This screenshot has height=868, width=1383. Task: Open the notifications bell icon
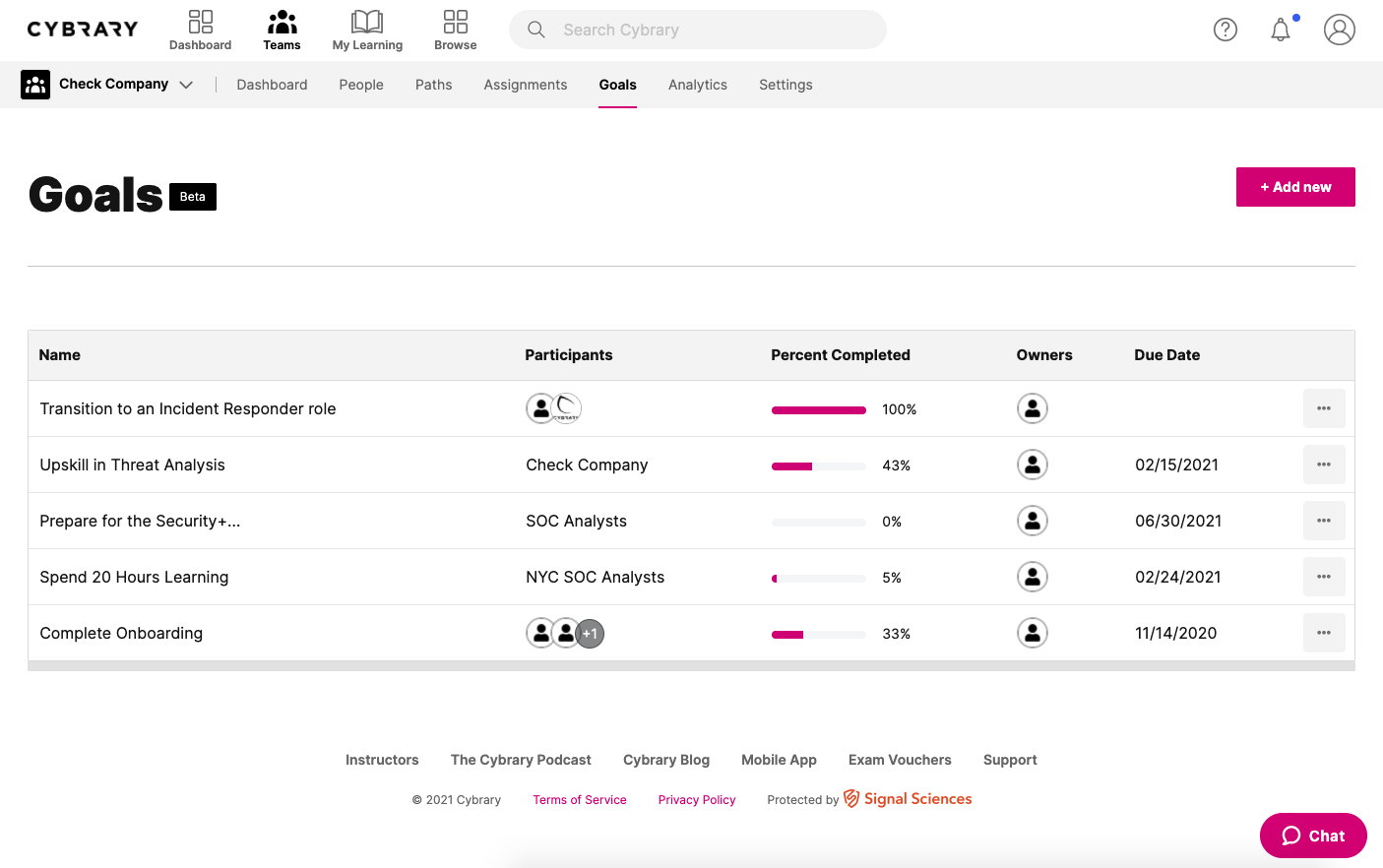(x=1281, y=30)
